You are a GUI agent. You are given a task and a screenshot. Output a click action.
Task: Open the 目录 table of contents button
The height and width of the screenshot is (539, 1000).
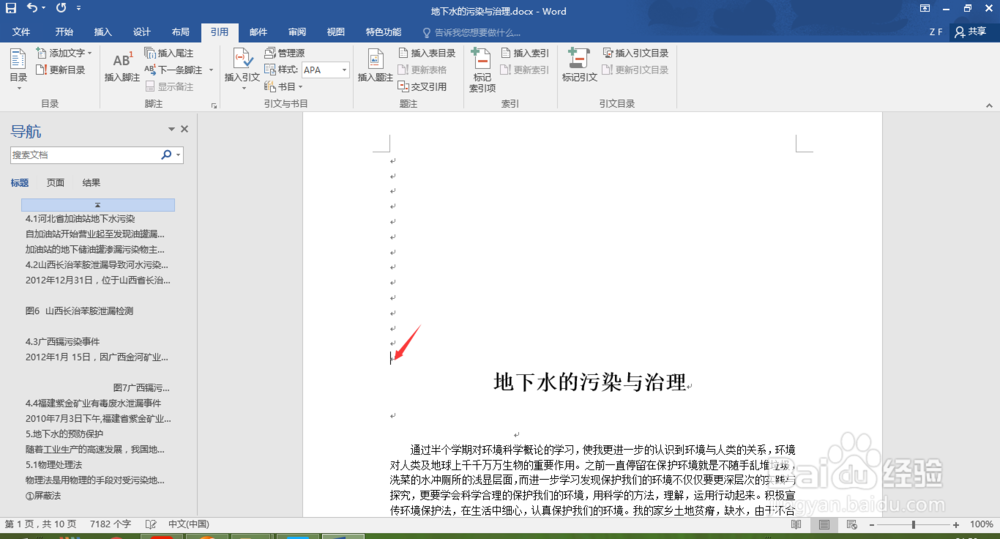18,68
